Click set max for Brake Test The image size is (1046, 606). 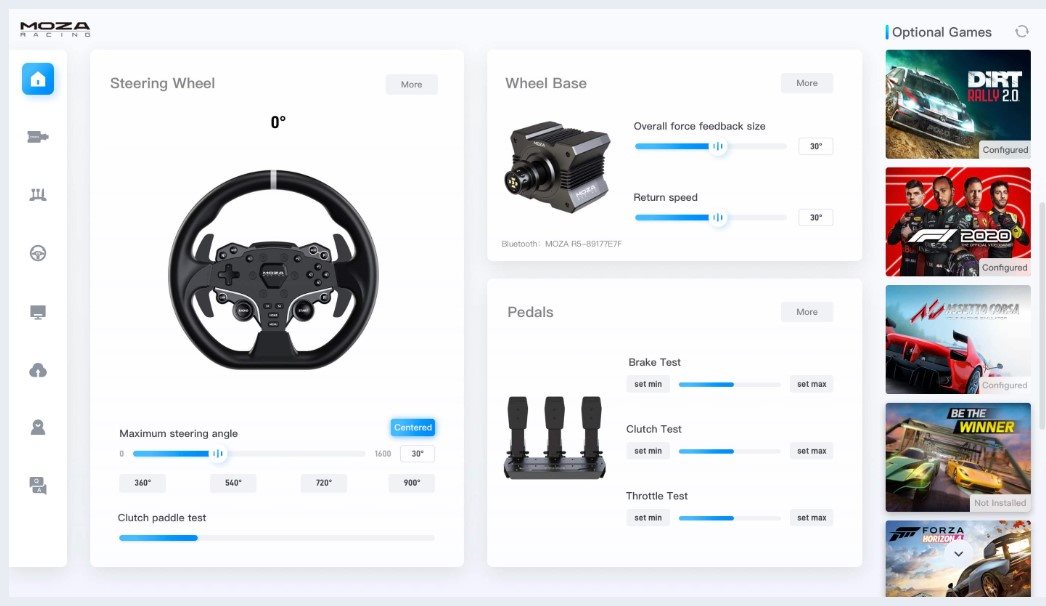coord(811,384)
